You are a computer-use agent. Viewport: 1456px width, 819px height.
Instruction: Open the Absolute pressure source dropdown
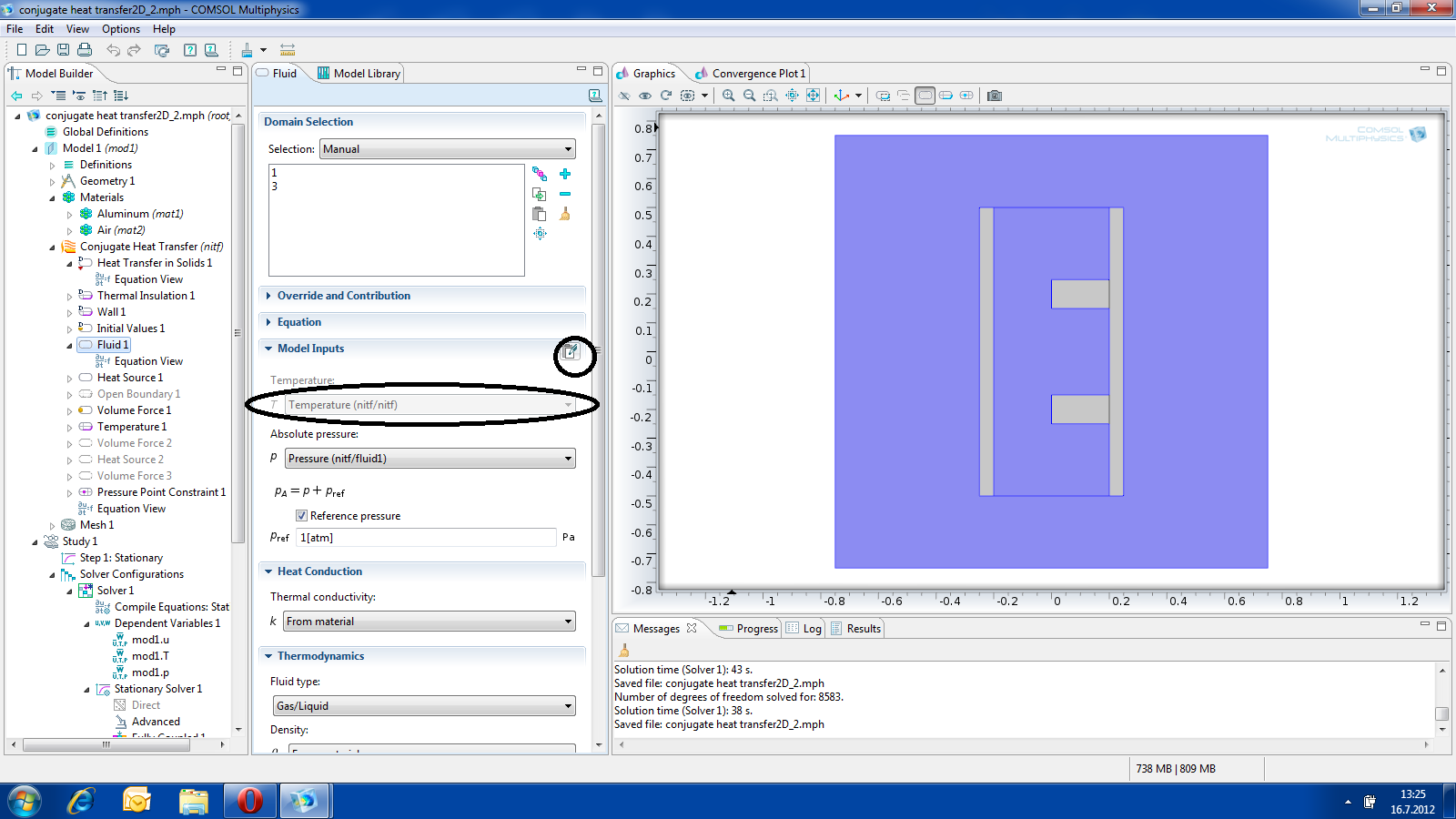(430, 459)
